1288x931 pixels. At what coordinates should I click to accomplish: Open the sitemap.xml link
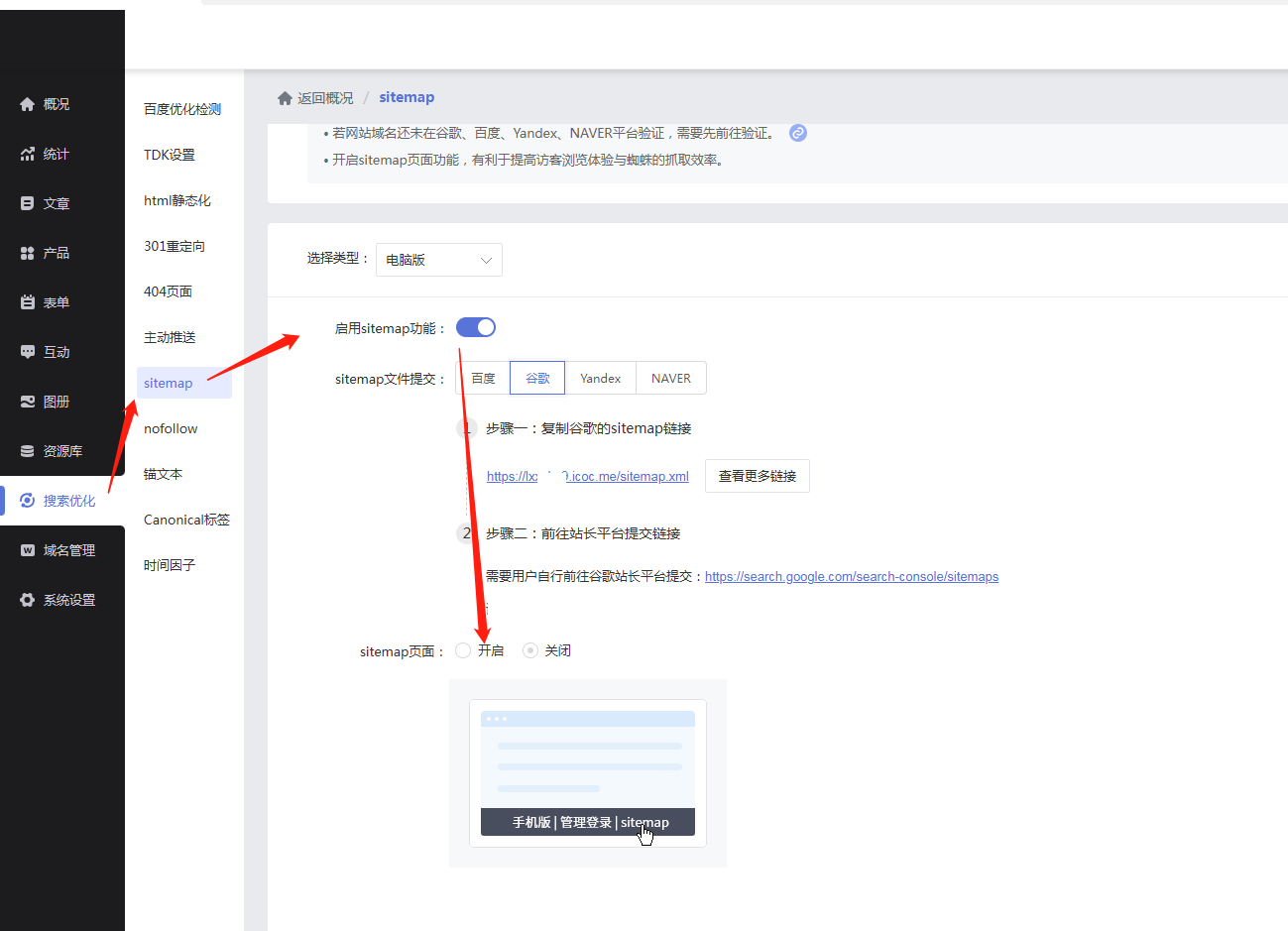(x=588, y=477)
